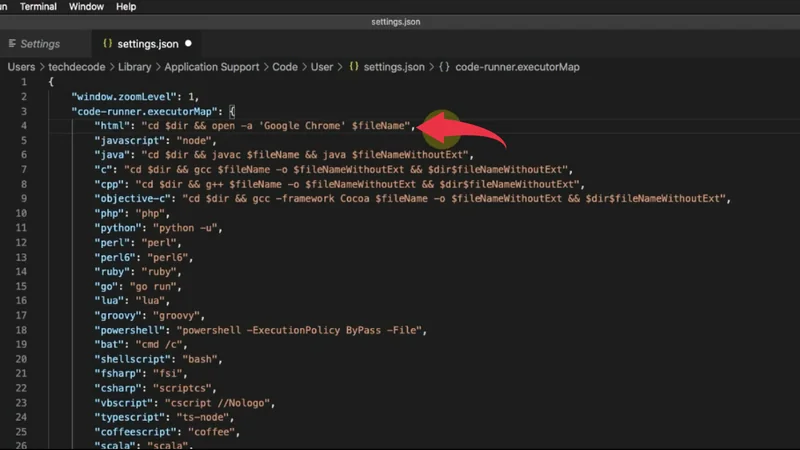Click the Code breadcrumb folder

pyautogui.click(x=285, y=67)
